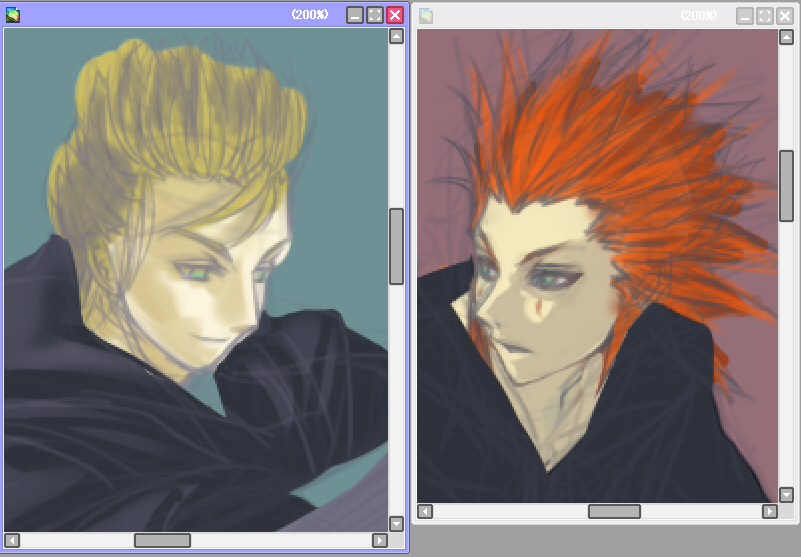Close the right red-hair portrait window
This screenshot has width=801, height=557.
click(x=785, y=16)
